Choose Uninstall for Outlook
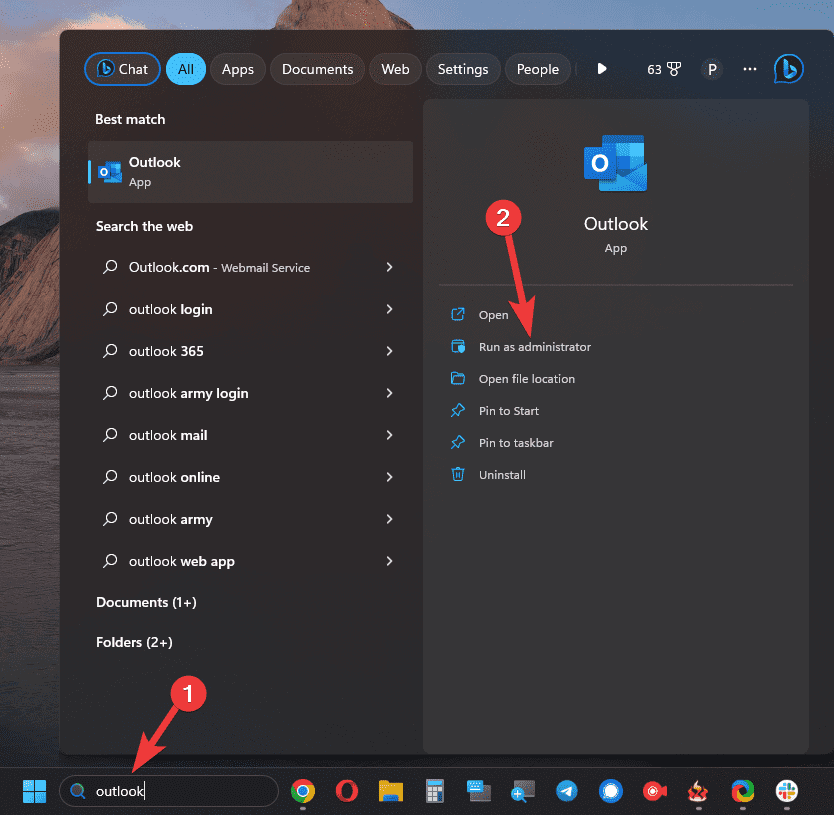Viewport: 834px width, 815px height. (502, 475)
